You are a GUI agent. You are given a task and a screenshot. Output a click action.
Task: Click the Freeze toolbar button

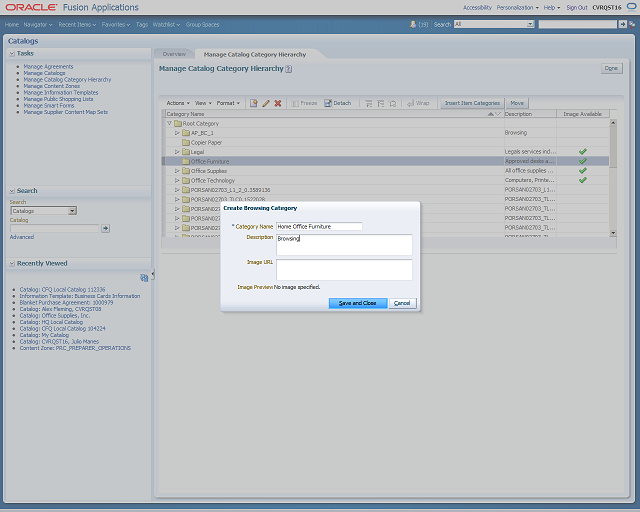coord(304,103)
